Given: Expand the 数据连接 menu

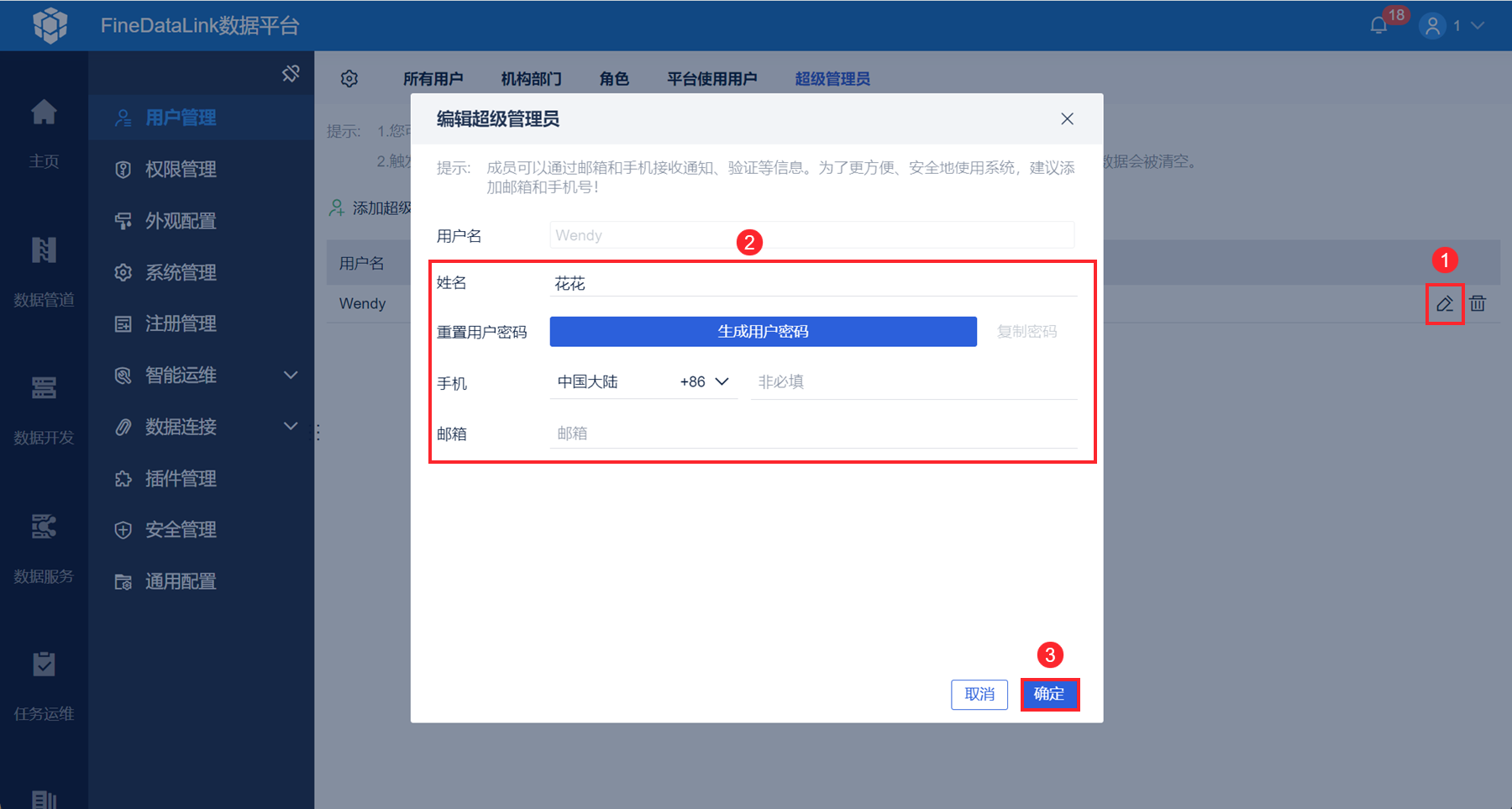Looking at the screenshot, I should pyautogui.click(x=291, y=426).
